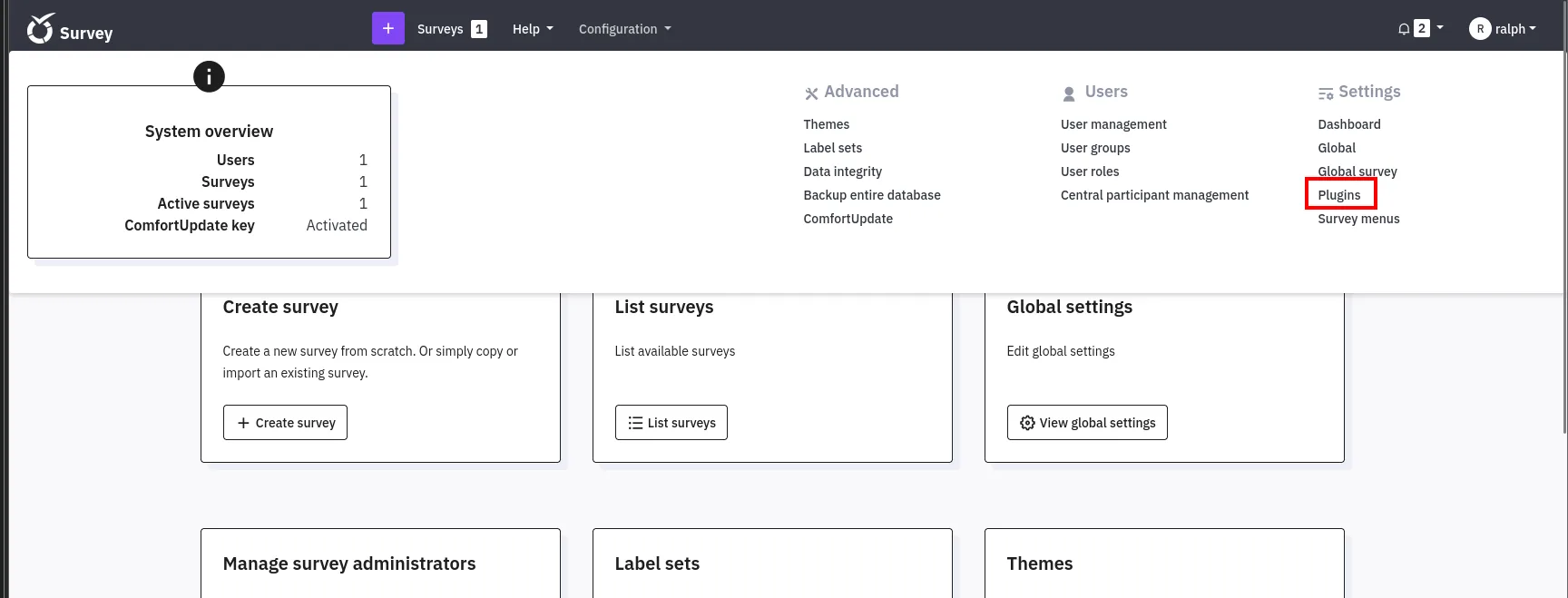
Task: Click the ralph user avatar
Action: click(x=1480, y=29)
